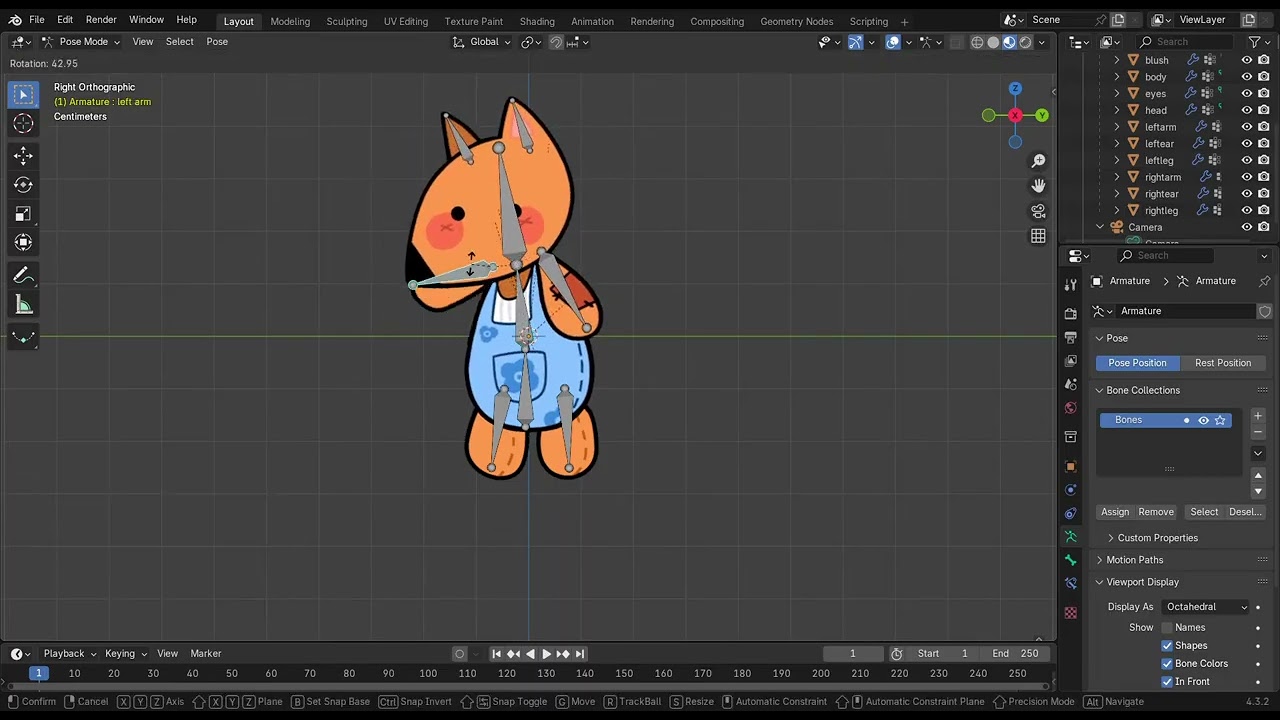
Task: Choose the Move tool in toolbar
Action: (x=23, y=156)
